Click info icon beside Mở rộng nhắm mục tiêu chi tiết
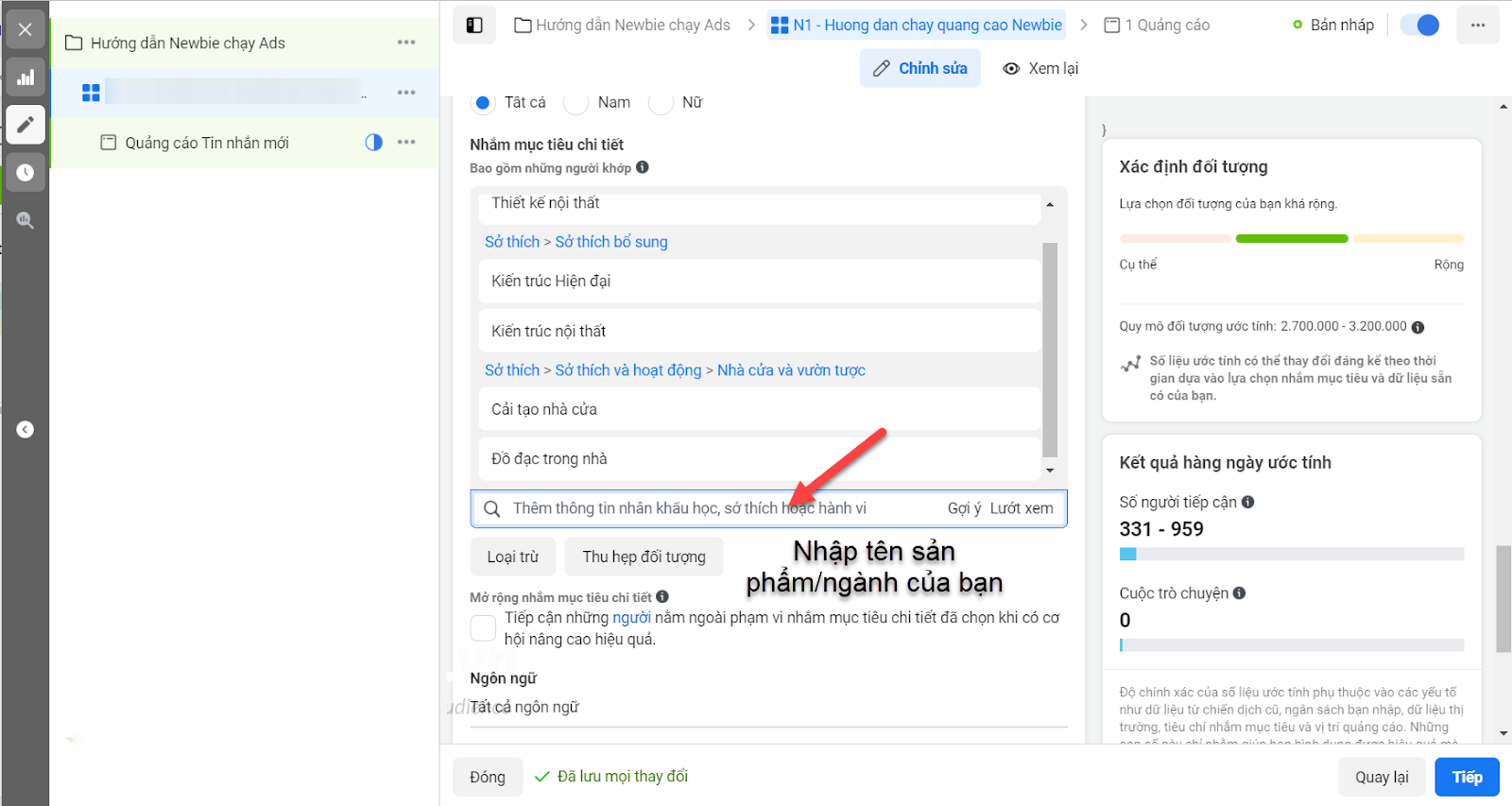 click(662, 597)
